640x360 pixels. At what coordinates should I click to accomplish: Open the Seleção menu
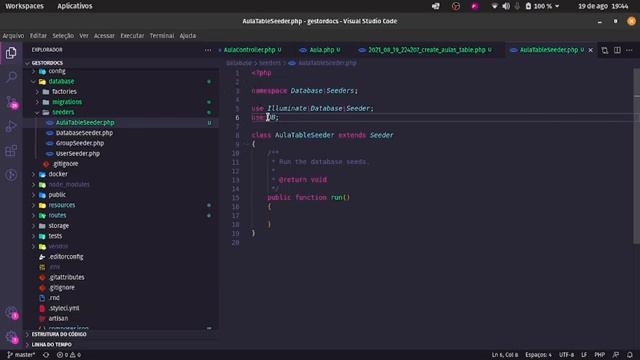(x=63, y=36)
